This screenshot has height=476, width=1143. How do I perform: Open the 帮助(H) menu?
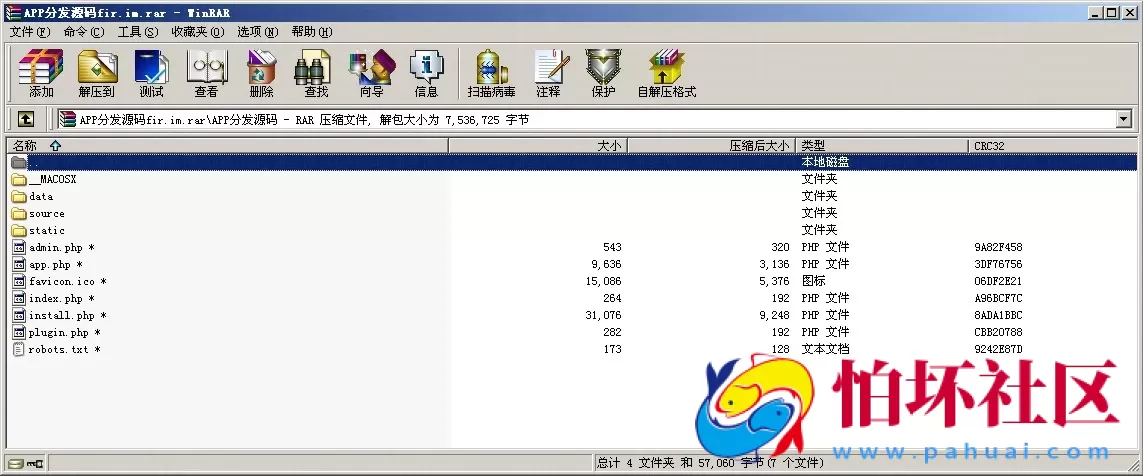[x=311, y=32]
